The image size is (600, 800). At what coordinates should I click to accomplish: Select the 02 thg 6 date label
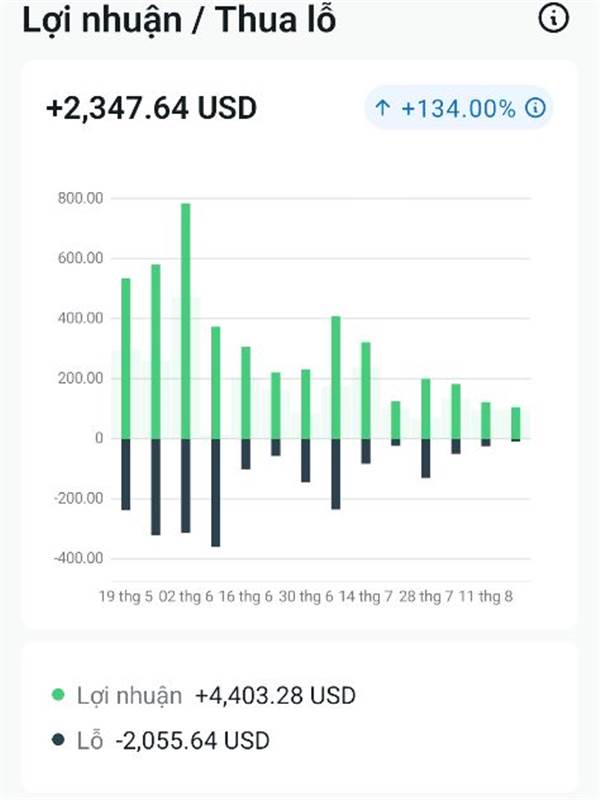[186, 596]
